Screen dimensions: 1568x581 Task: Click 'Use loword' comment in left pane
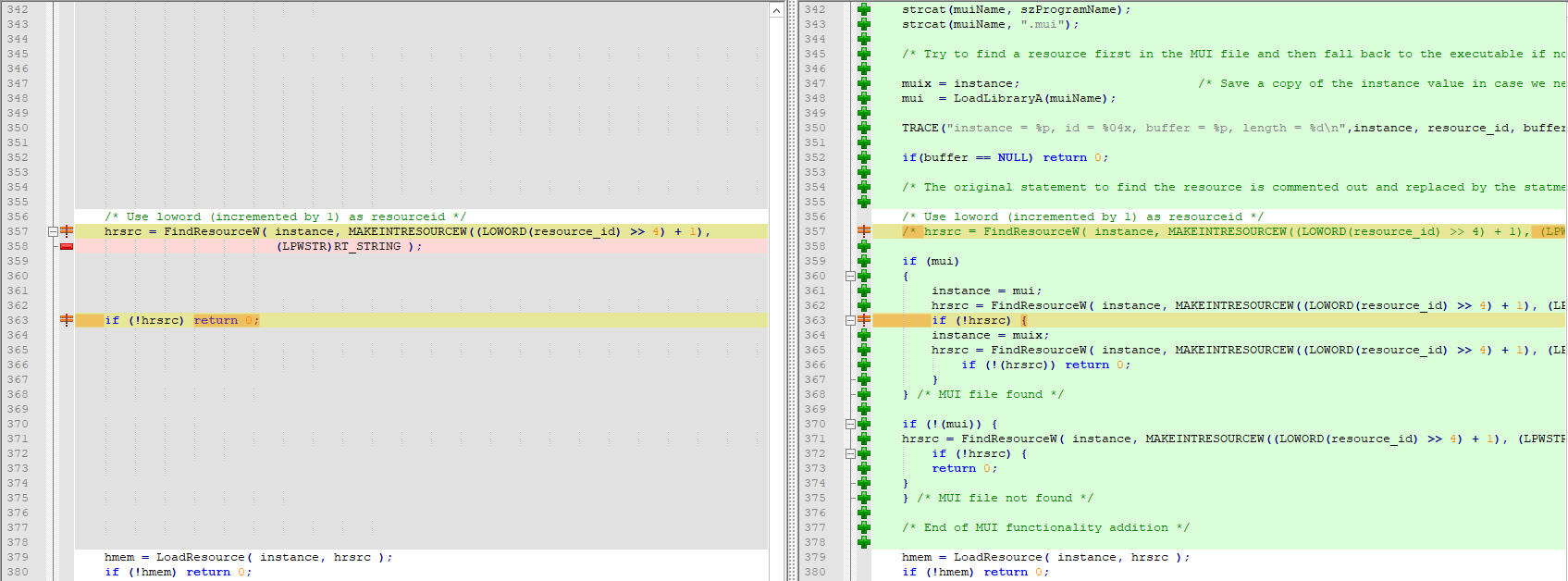click(x=285, y=216)
